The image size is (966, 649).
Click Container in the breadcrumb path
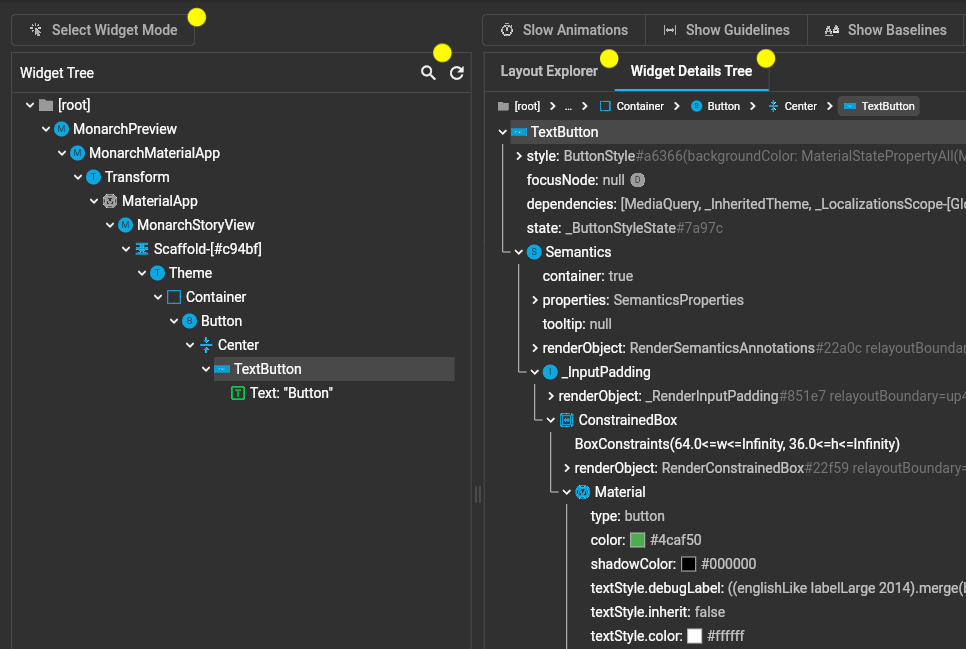coord(631,106)
